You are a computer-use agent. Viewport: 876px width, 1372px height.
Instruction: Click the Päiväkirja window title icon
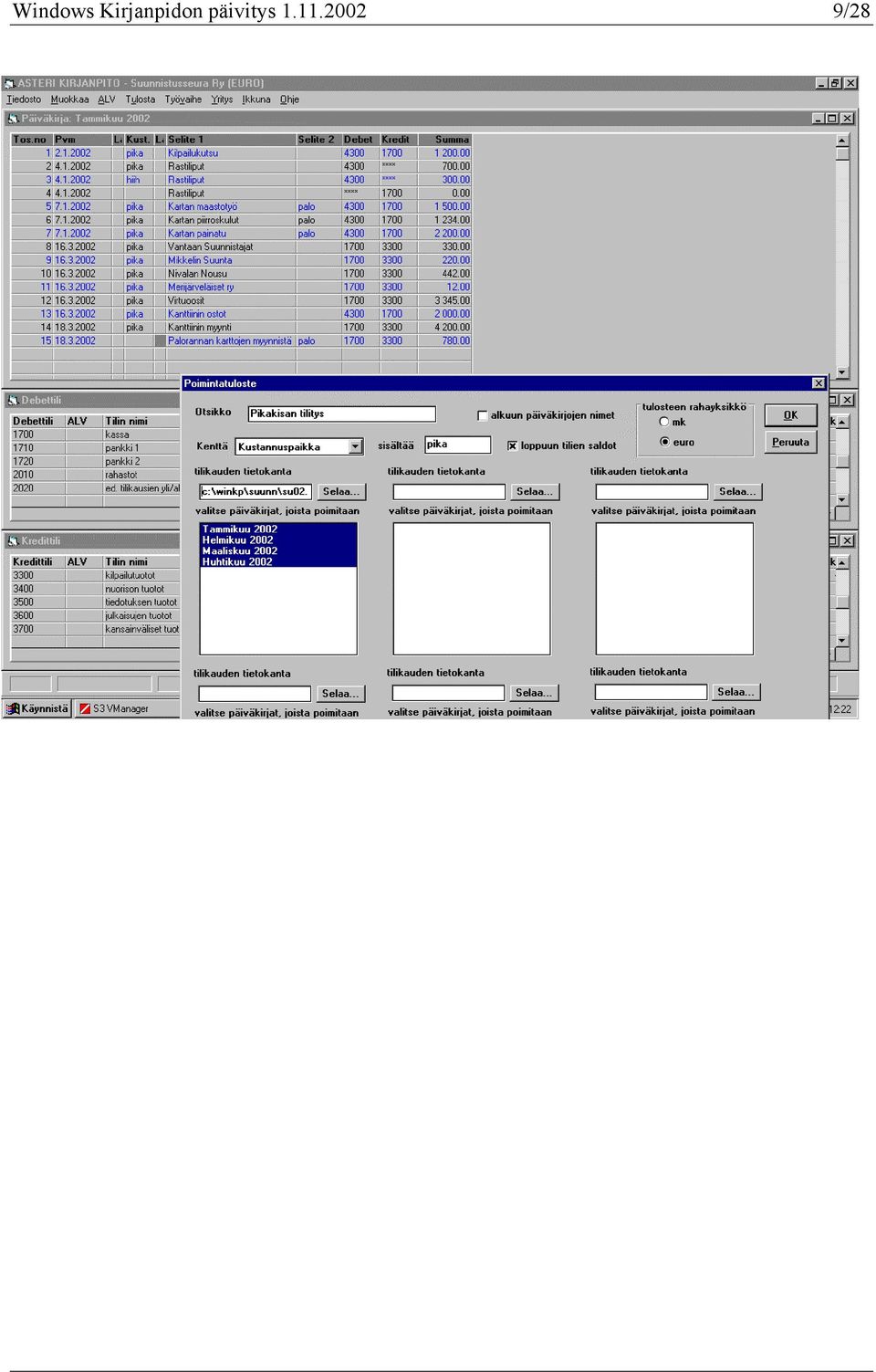pos(13,119)
